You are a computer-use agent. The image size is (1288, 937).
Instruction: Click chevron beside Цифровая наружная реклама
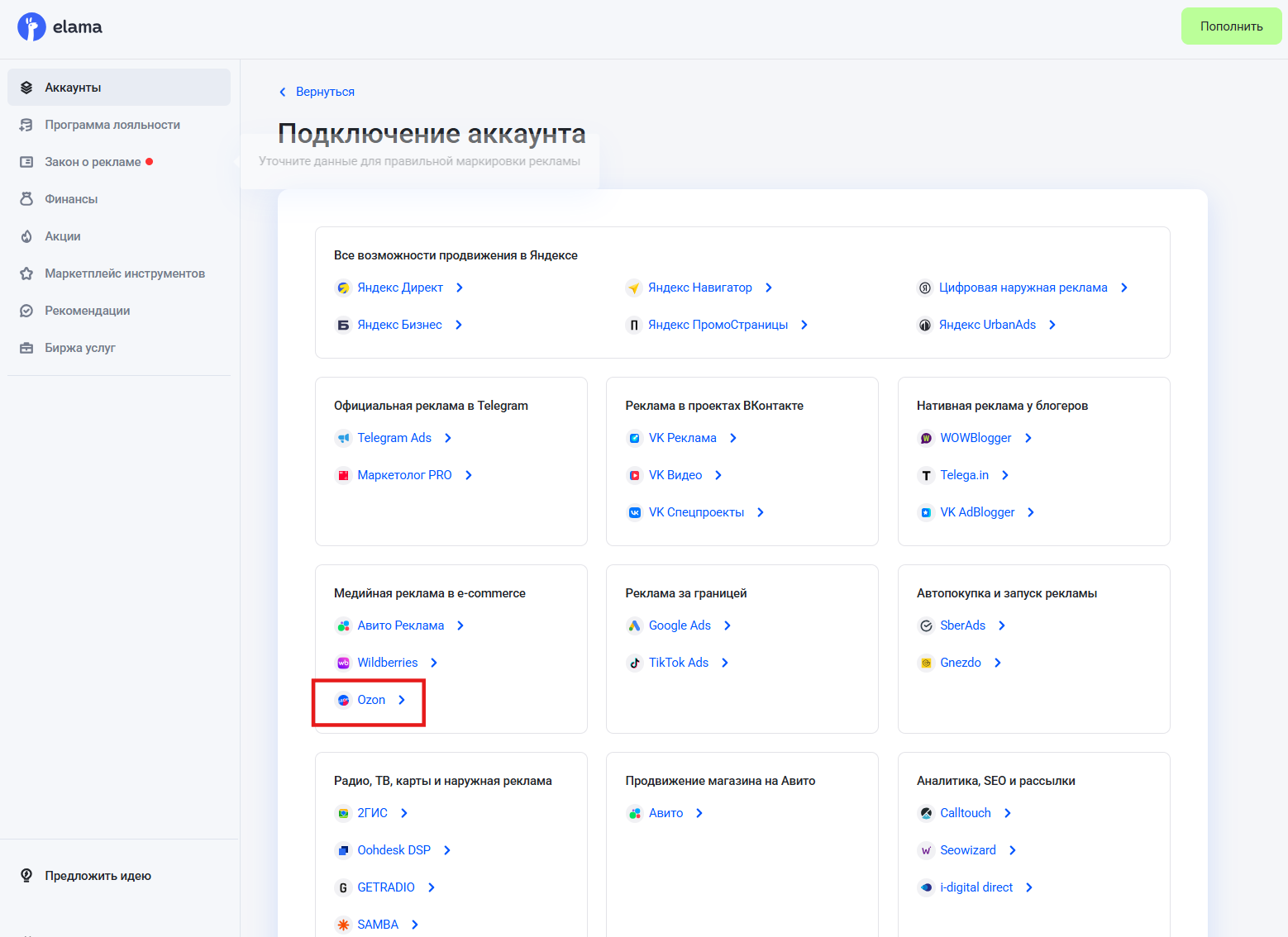click(x=1124, y=288)
